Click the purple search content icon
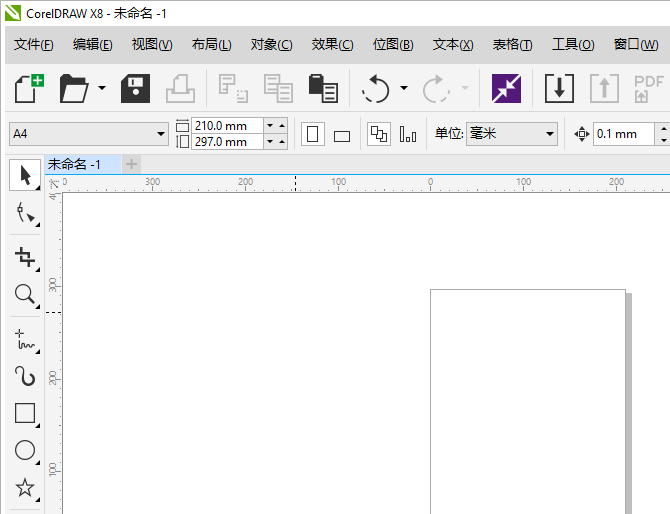The width and height of the screenshot is (670, 514). (506, 88)
